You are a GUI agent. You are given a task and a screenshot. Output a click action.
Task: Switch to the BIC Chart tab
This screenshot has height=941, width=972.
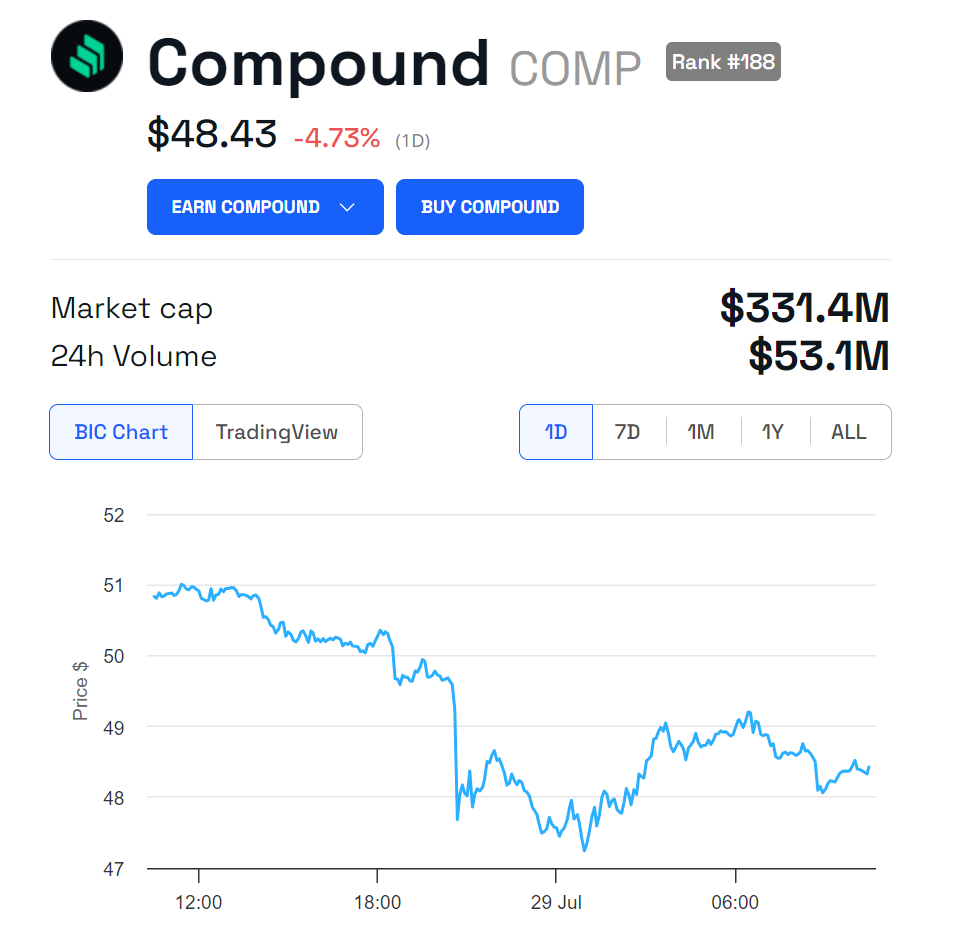pyautogui.click(x=121, y=432)
